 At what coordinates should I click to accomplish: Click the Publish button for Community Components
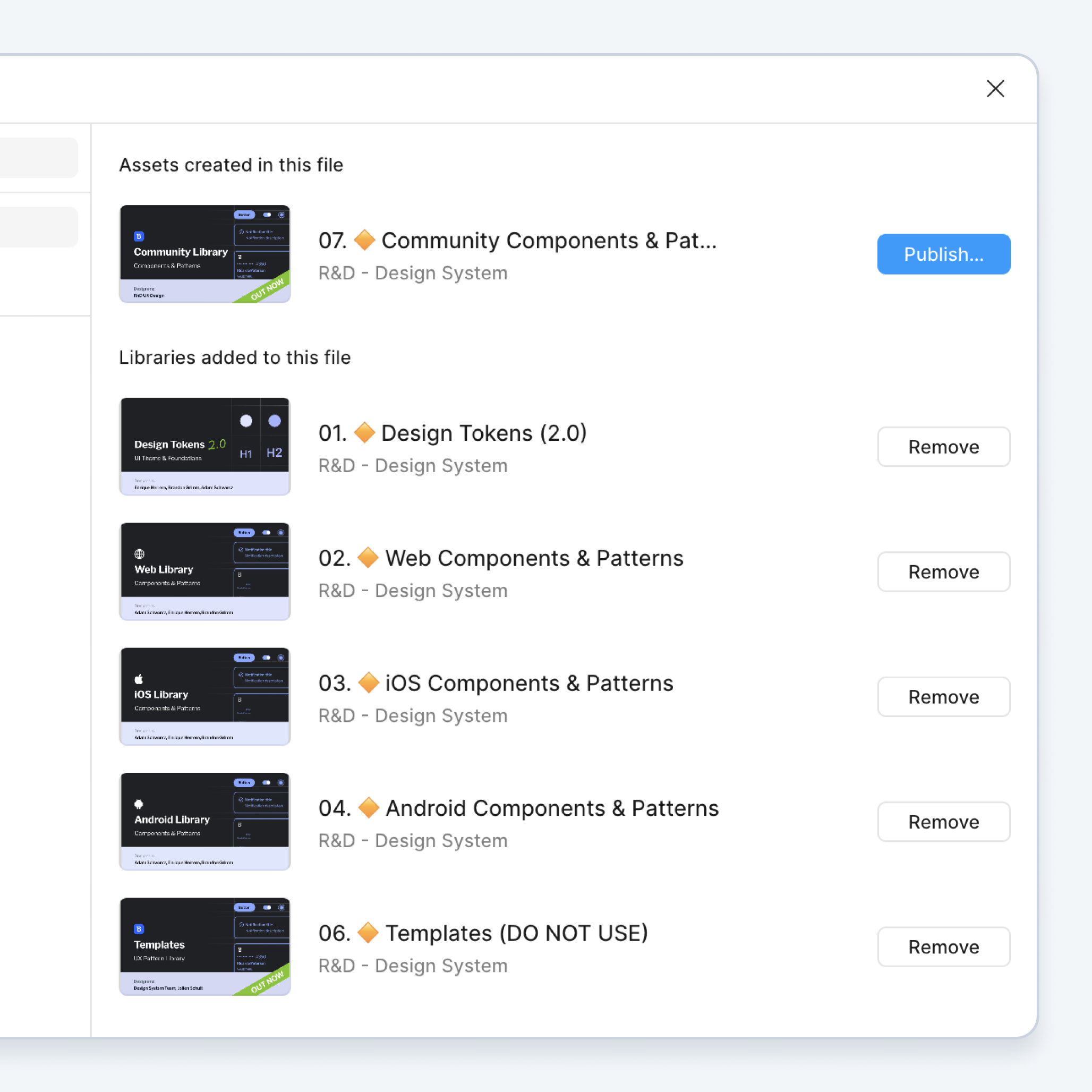[943, 254]
